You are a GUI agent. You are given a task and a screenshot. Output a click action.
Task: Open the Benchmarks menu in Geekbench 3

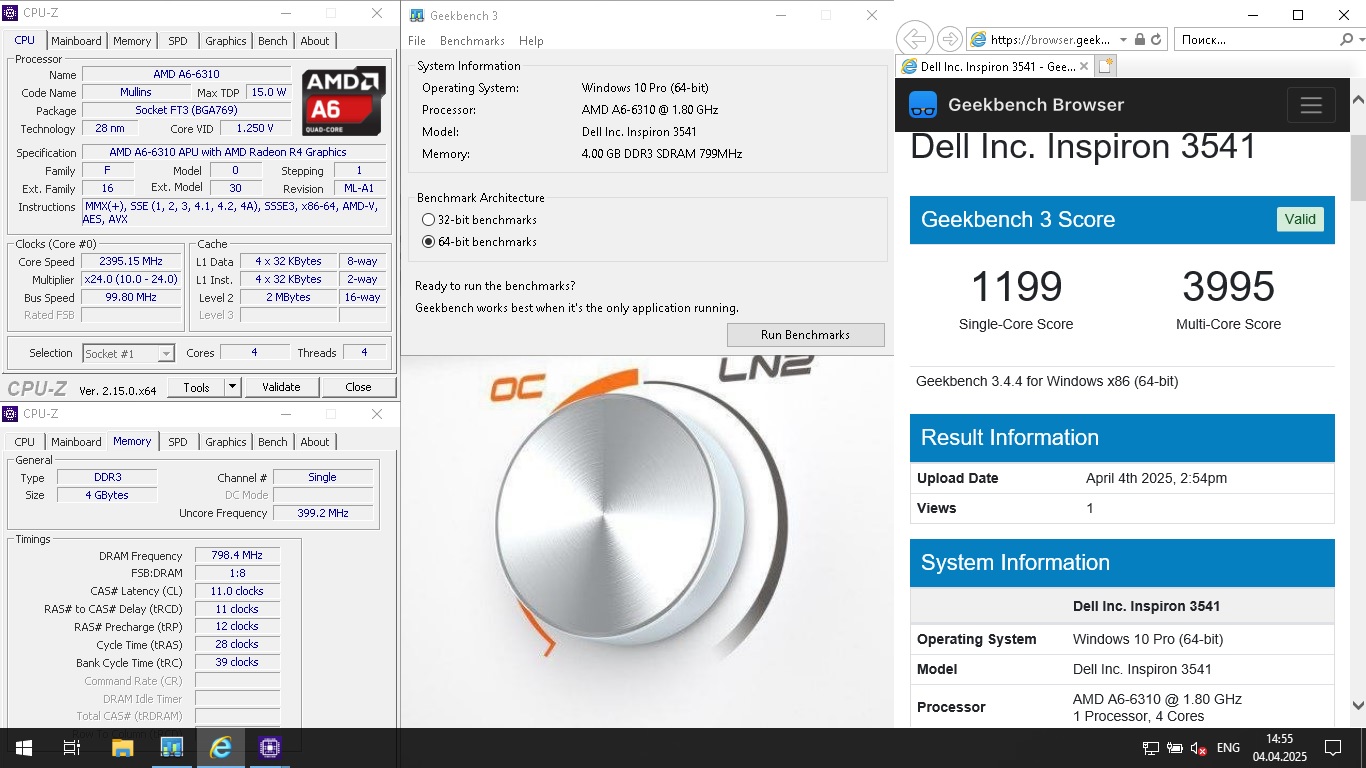point(472,41)
